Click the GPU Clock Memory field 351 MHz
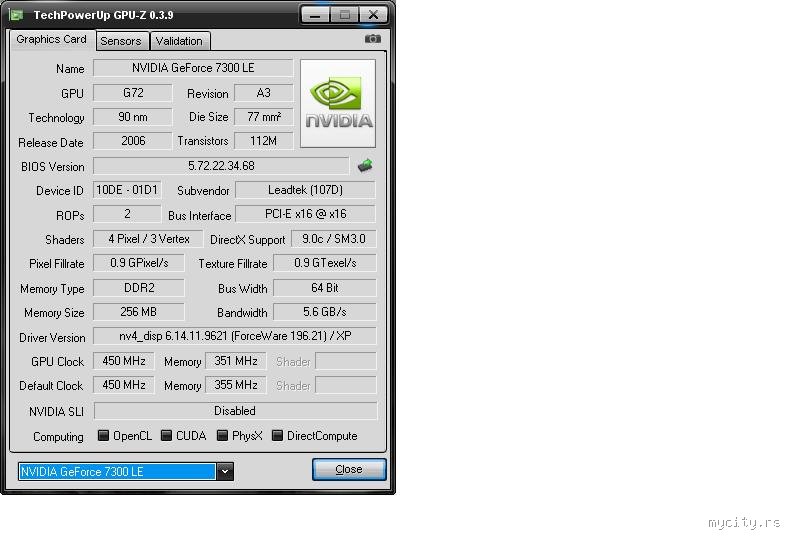This screenshot has height=536, width=787. click(x=236, y=361)
